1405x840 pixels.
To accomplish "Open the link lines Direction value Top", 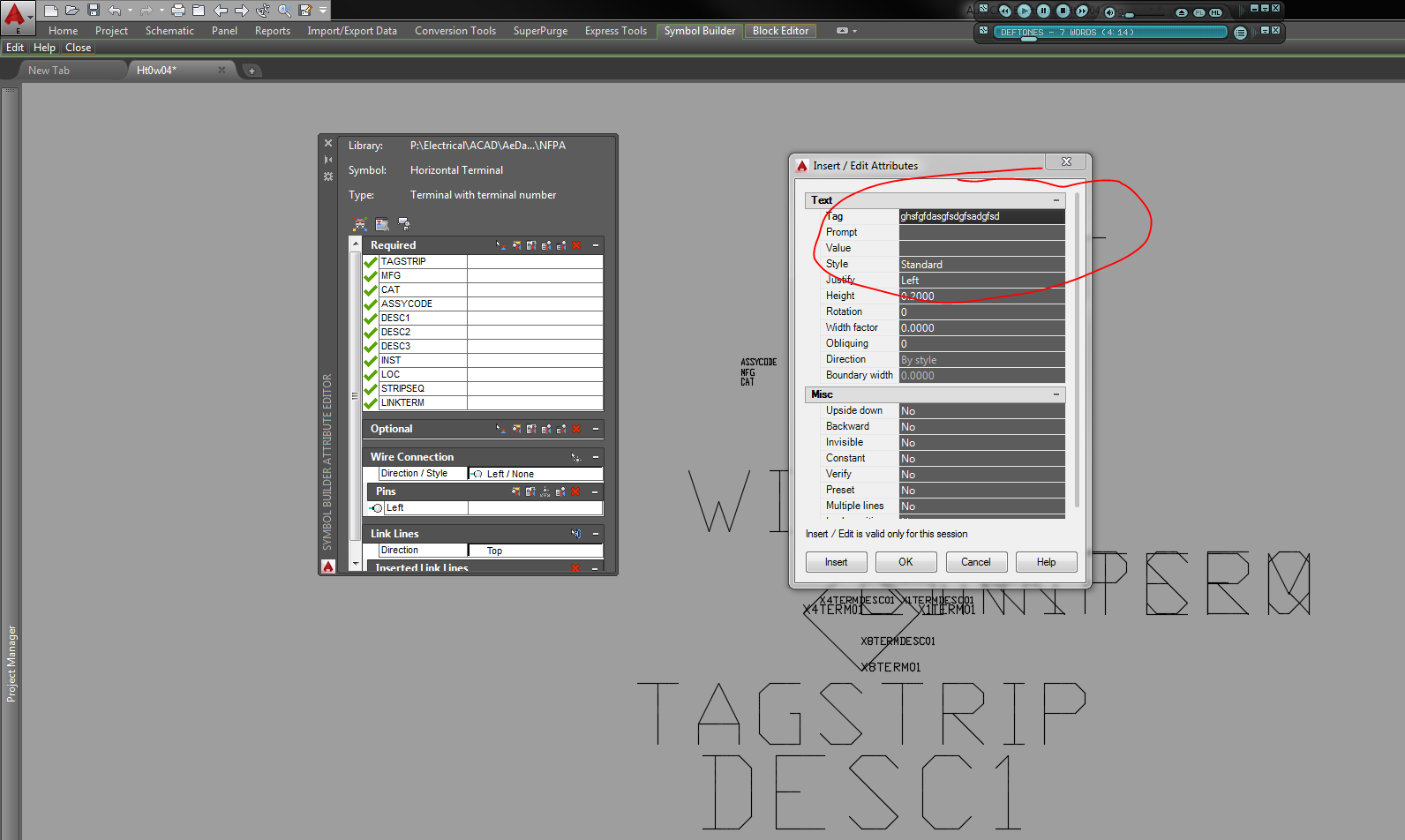I will coord(536,551).
